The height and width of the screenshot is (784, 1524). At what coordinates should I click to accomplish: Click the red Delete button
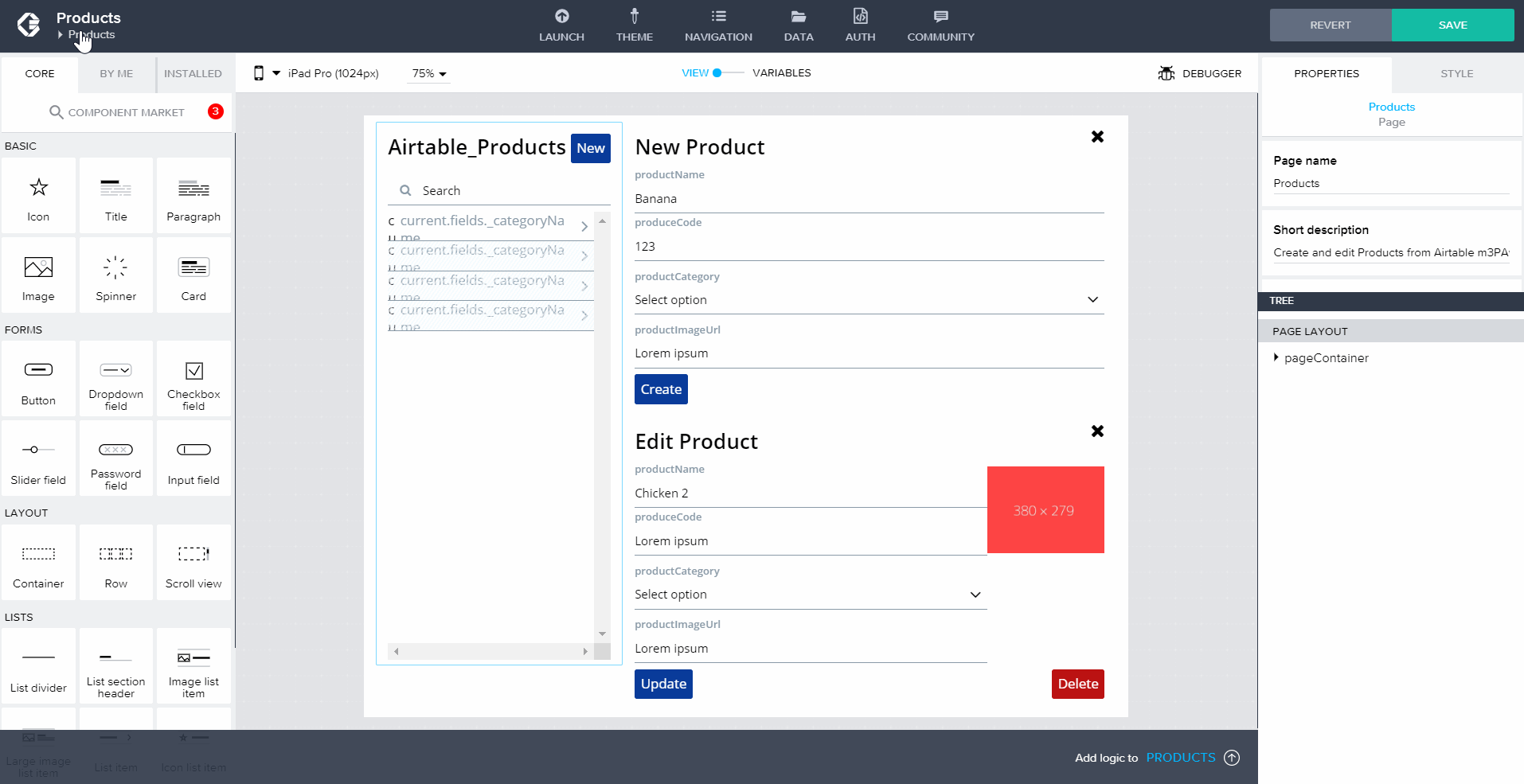[1078, 684]
